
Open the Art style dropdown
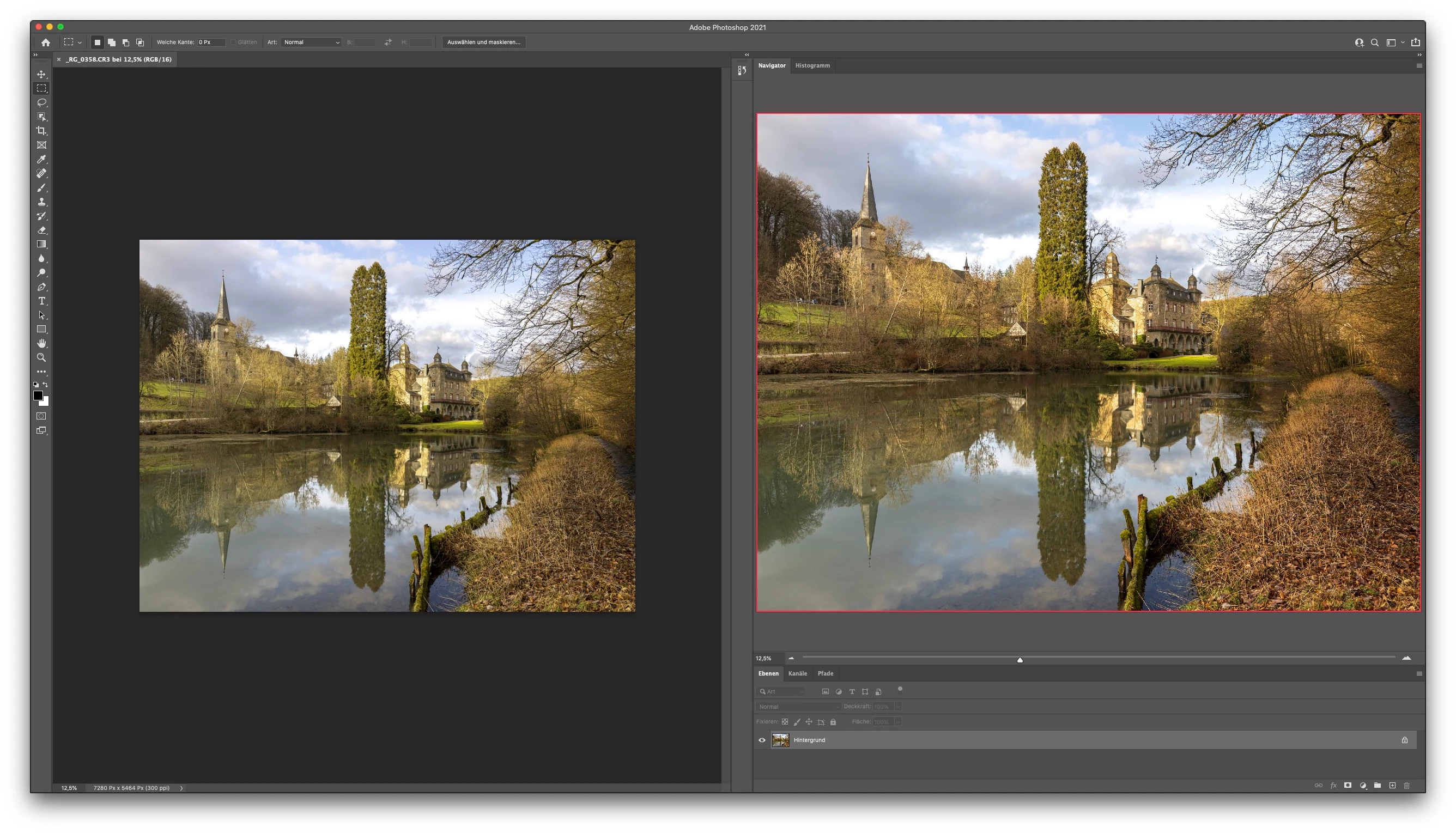[311, 42]
